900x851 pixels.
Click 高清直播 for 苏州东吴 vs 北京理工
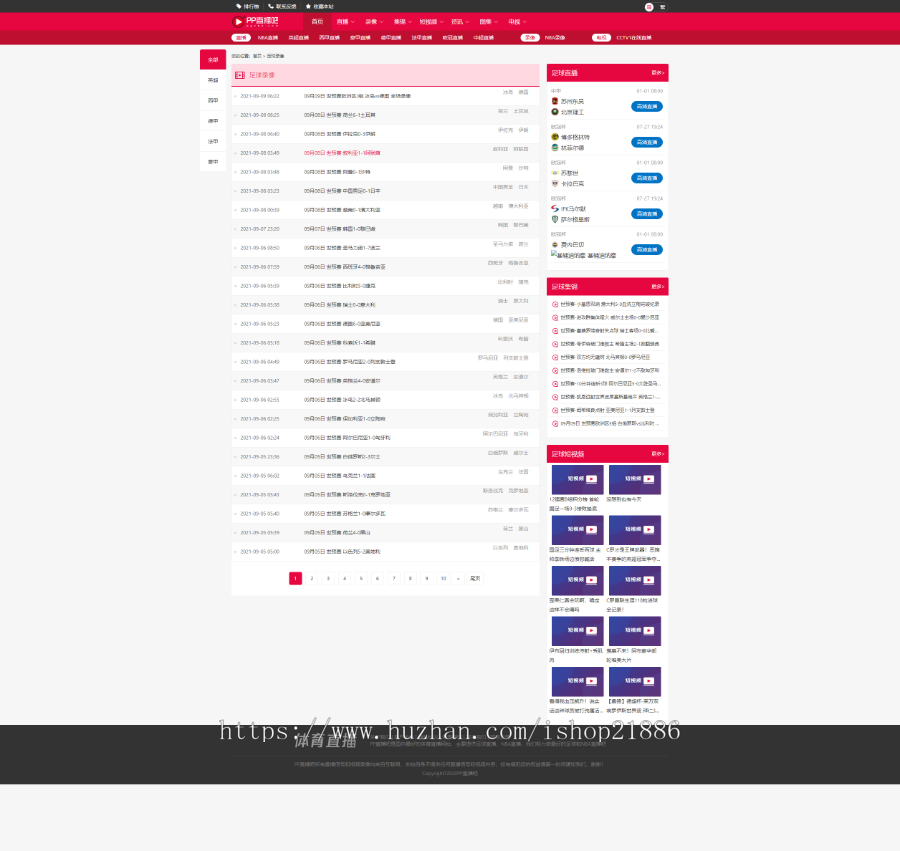point(647,107)
